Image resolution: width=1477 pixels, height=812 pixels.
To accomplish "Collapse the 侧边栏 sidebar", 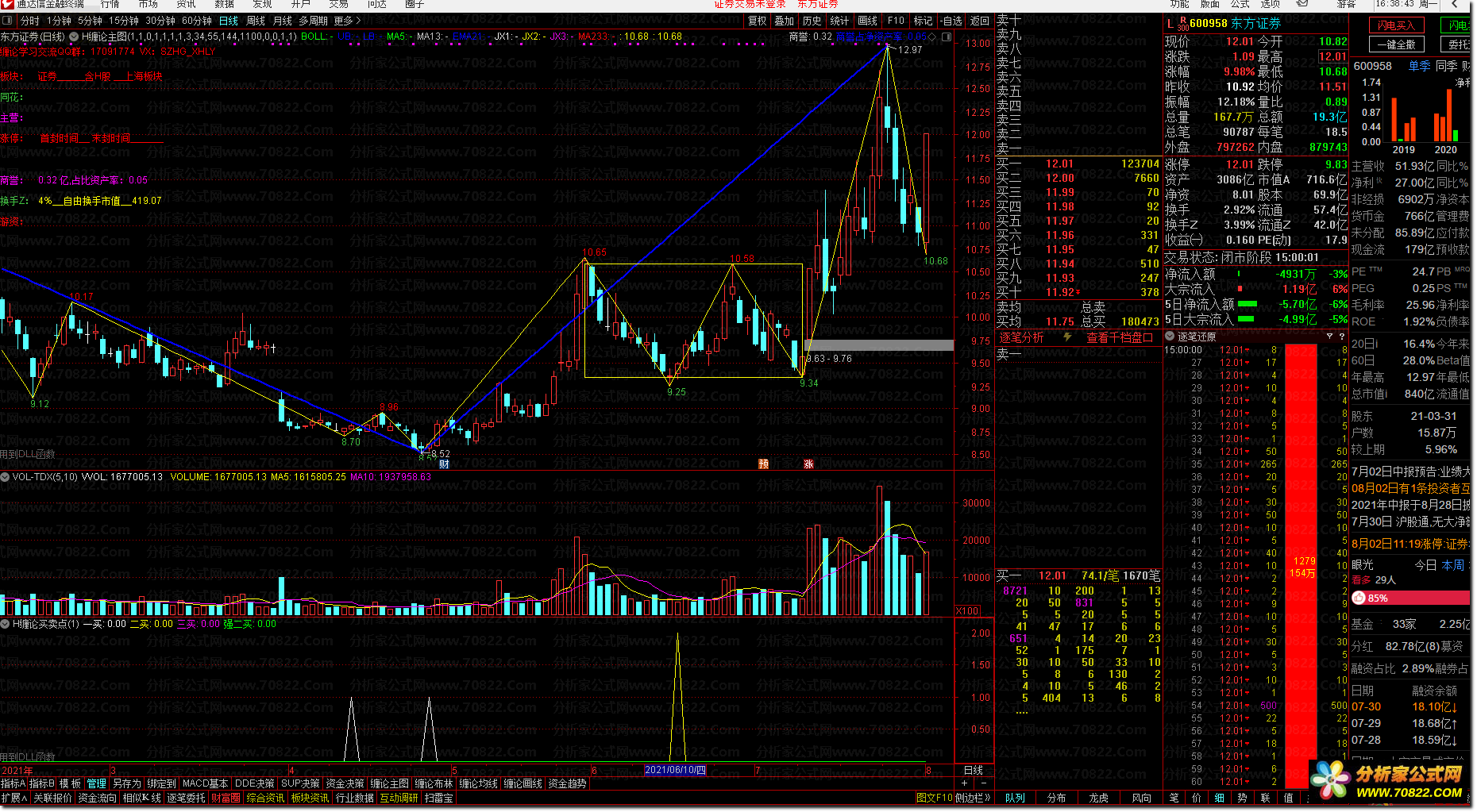I will (973, 798).
